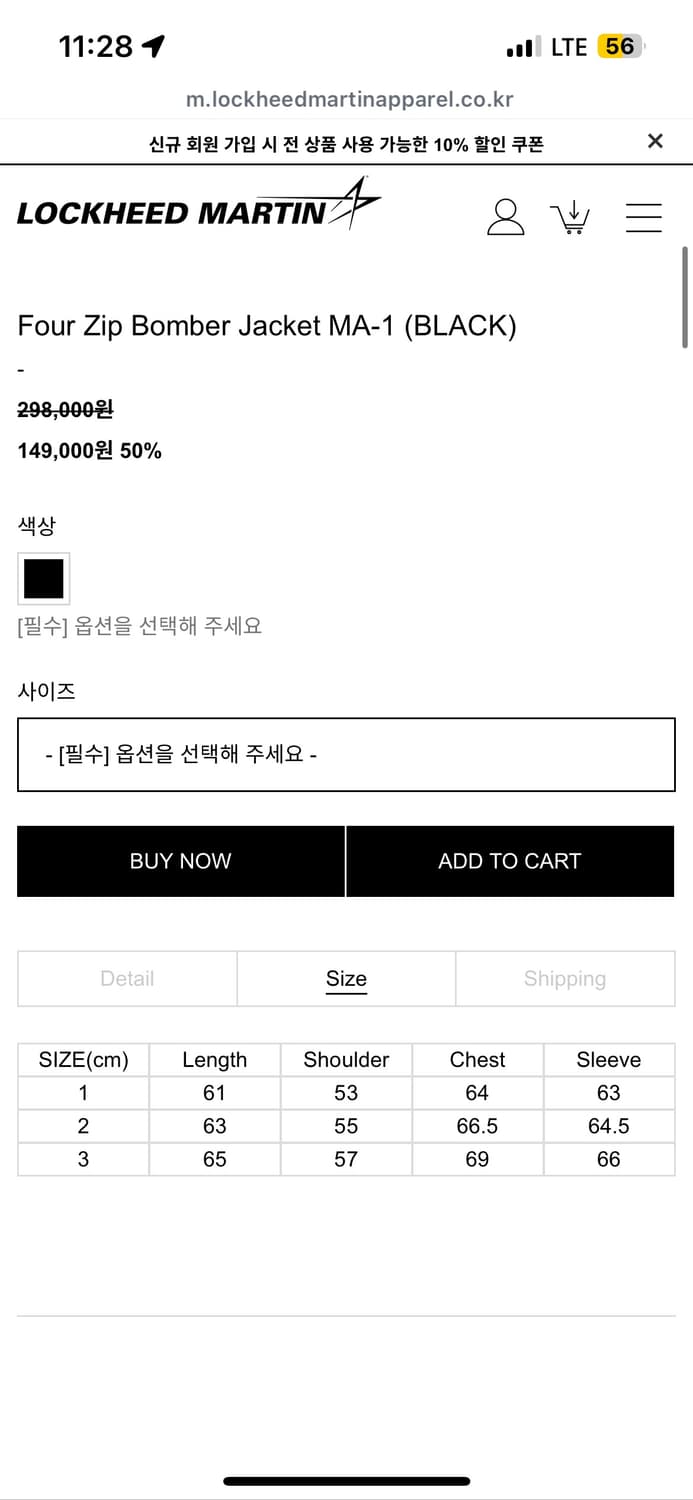
Task: Open the size option dropdown
Action: (x=346, y=754)
